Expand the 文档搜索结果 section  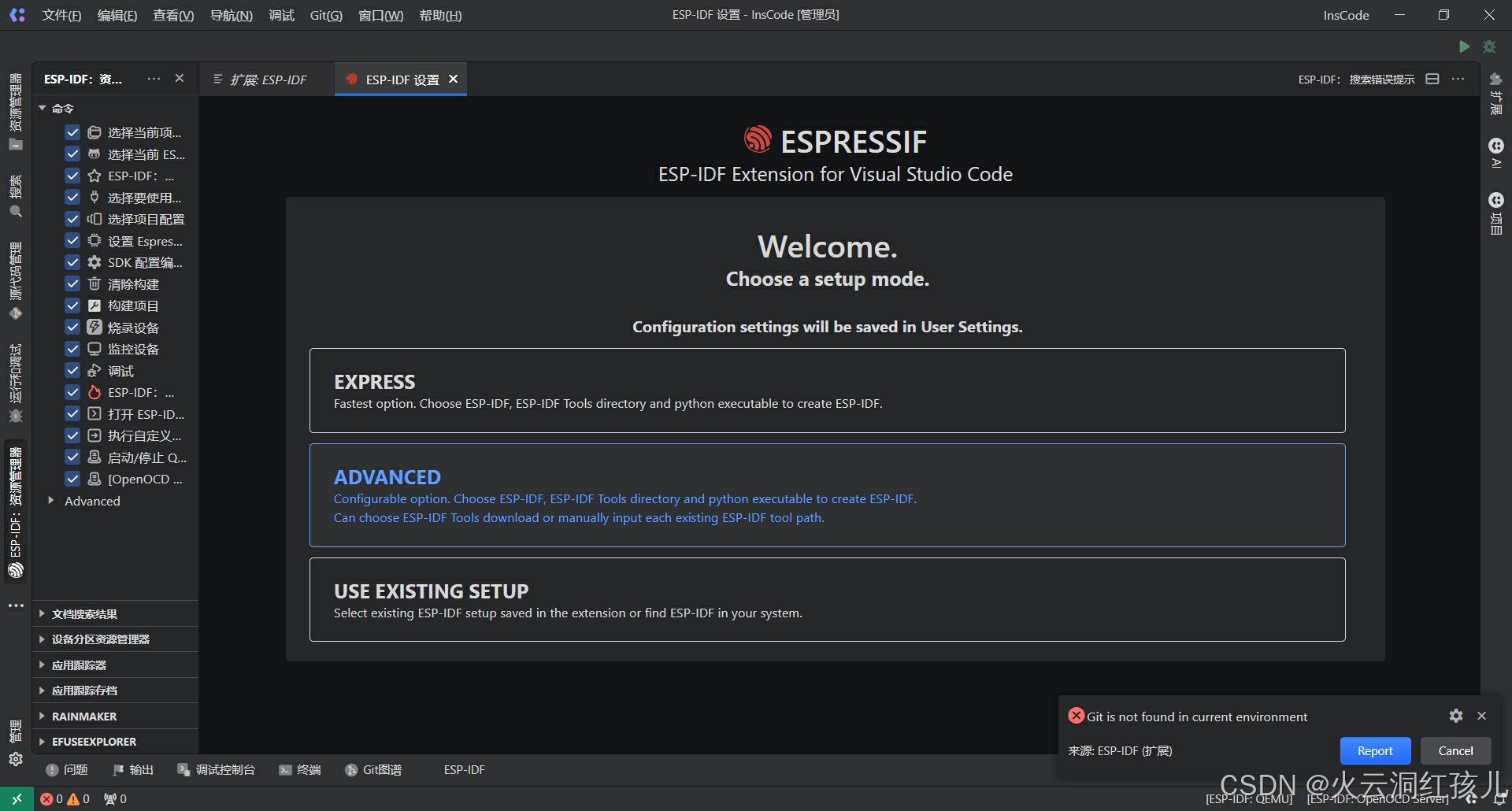(115, 613)
